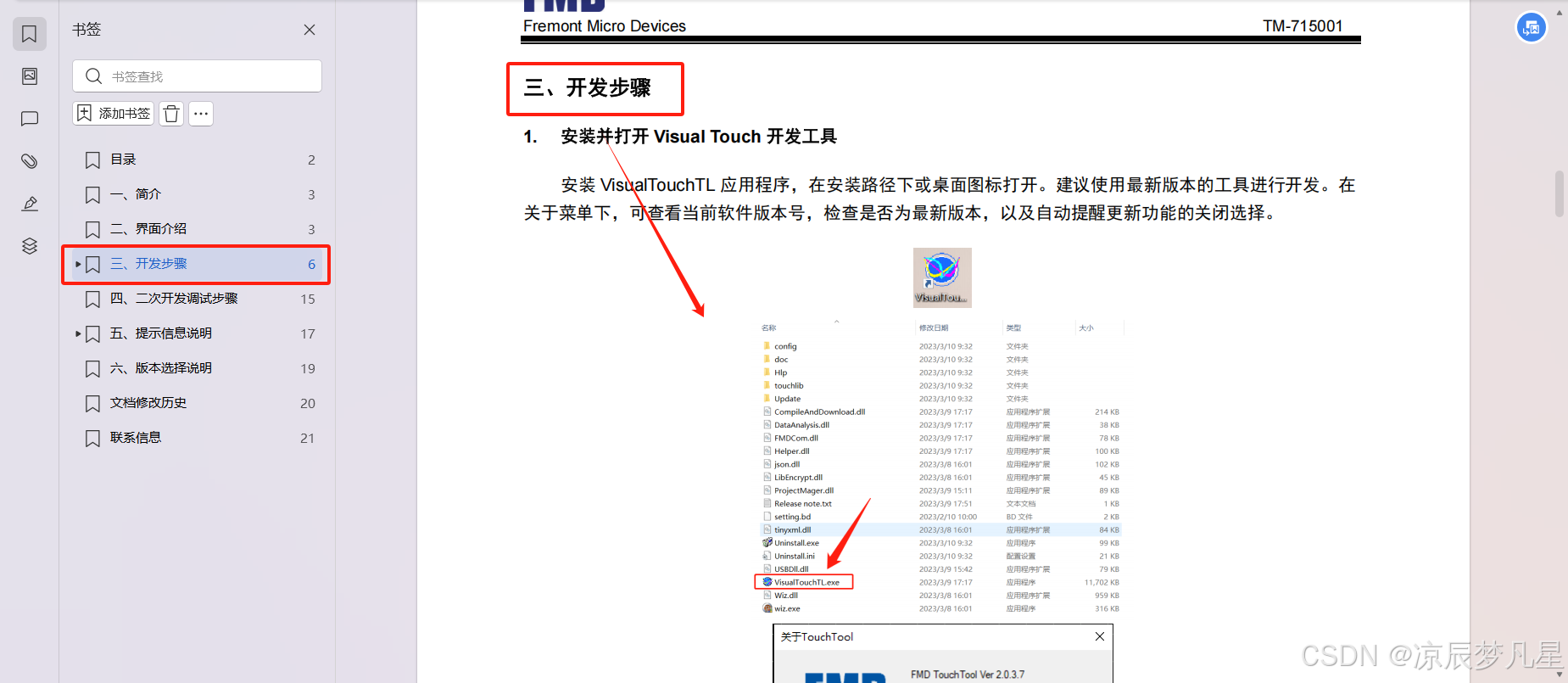Click the blue floating translate button
Screen dimensions: 1568x683
(1531, 28)
